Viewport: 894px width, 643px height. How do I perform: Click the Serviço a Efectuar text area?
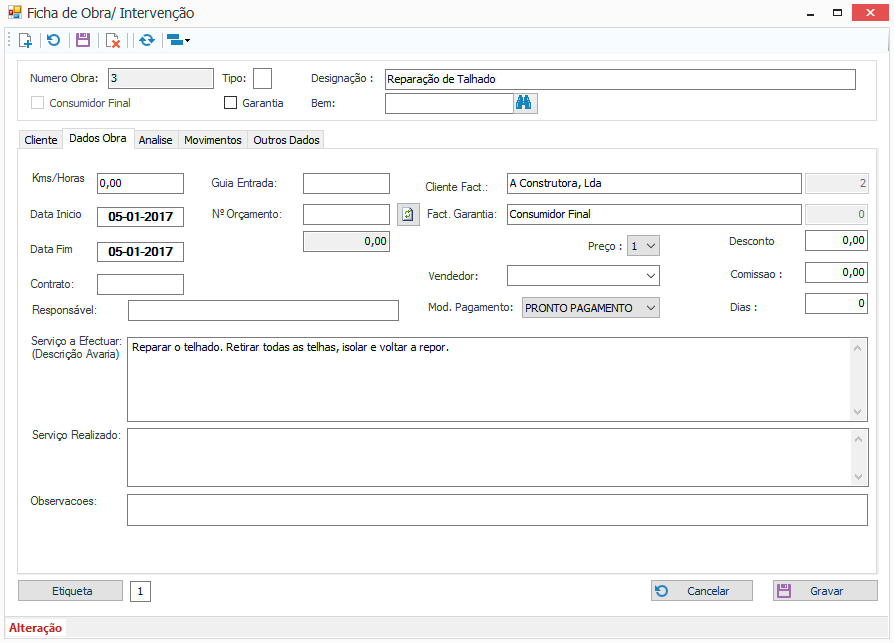click(497, 380)
